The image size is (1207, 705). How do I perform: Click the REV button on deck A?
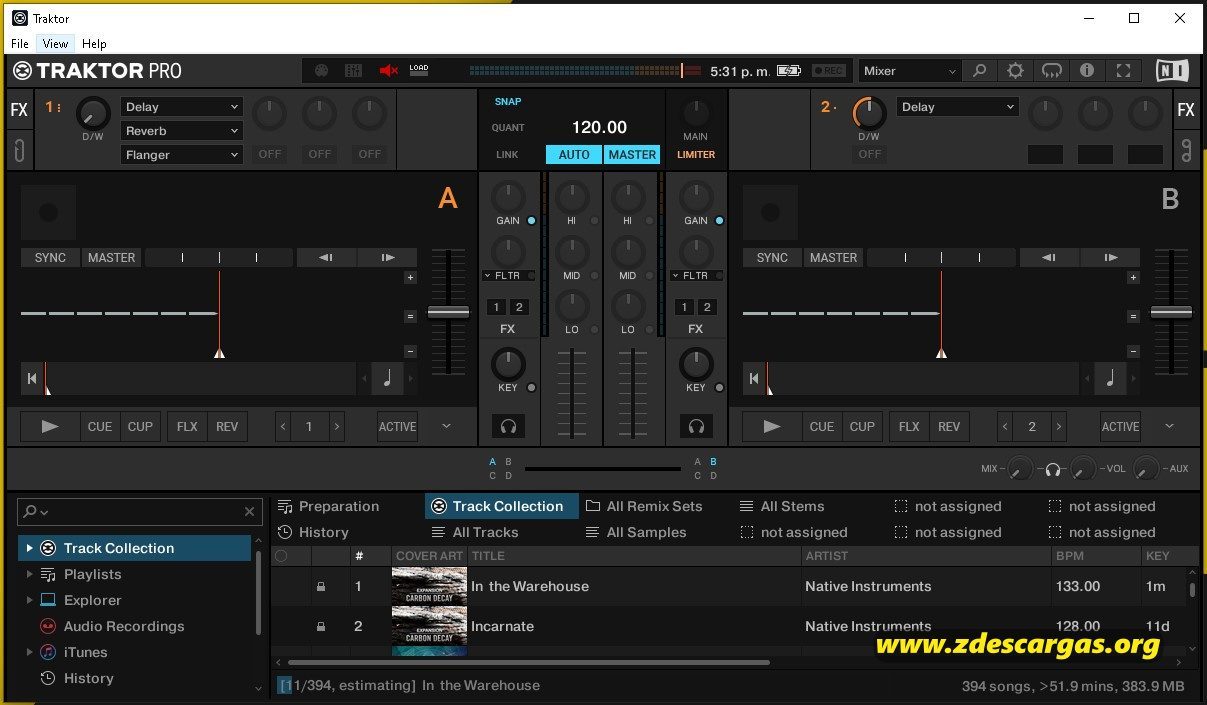point(227,426)
